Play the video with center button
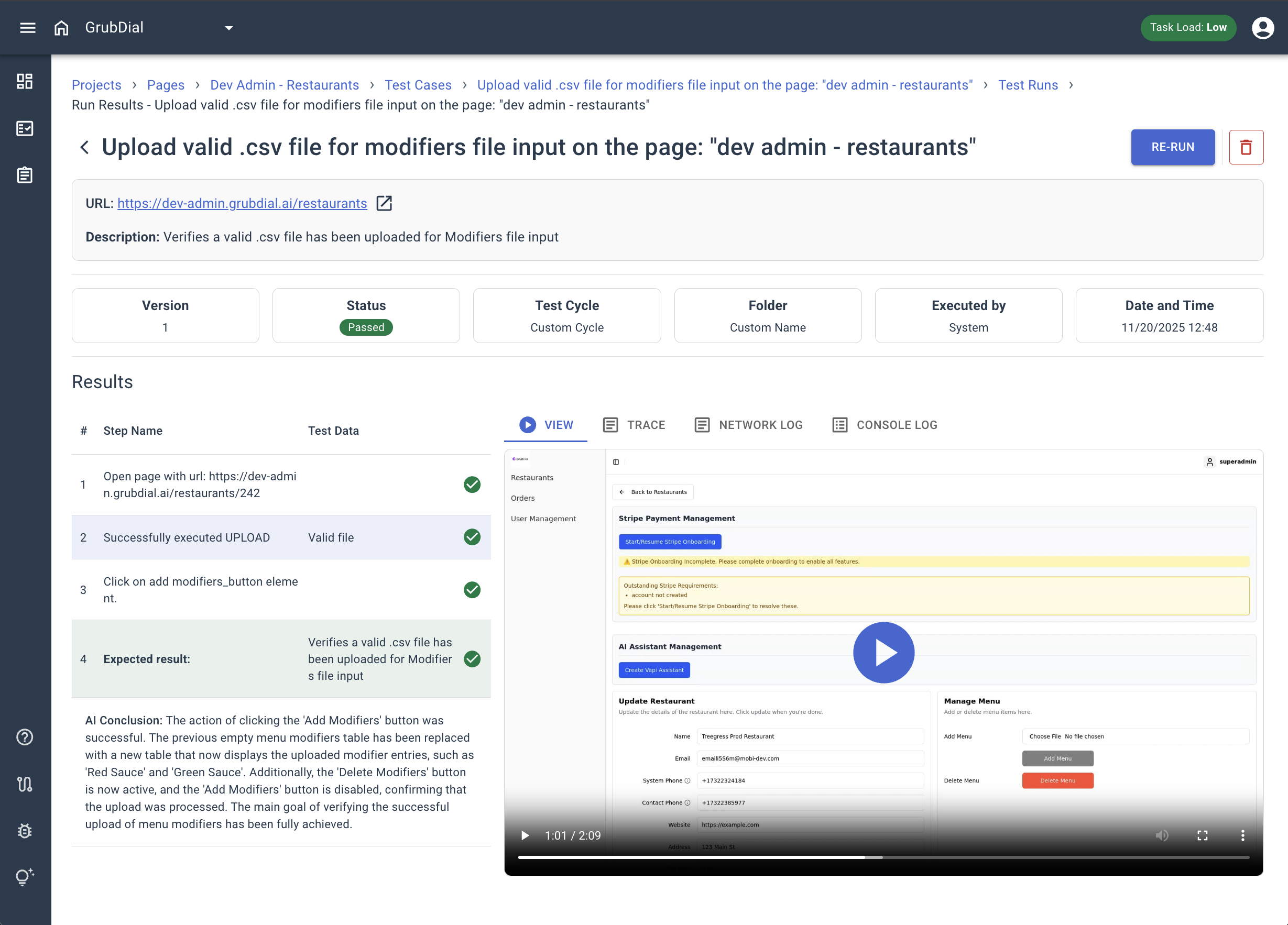1288x925 pixels. 883,653
